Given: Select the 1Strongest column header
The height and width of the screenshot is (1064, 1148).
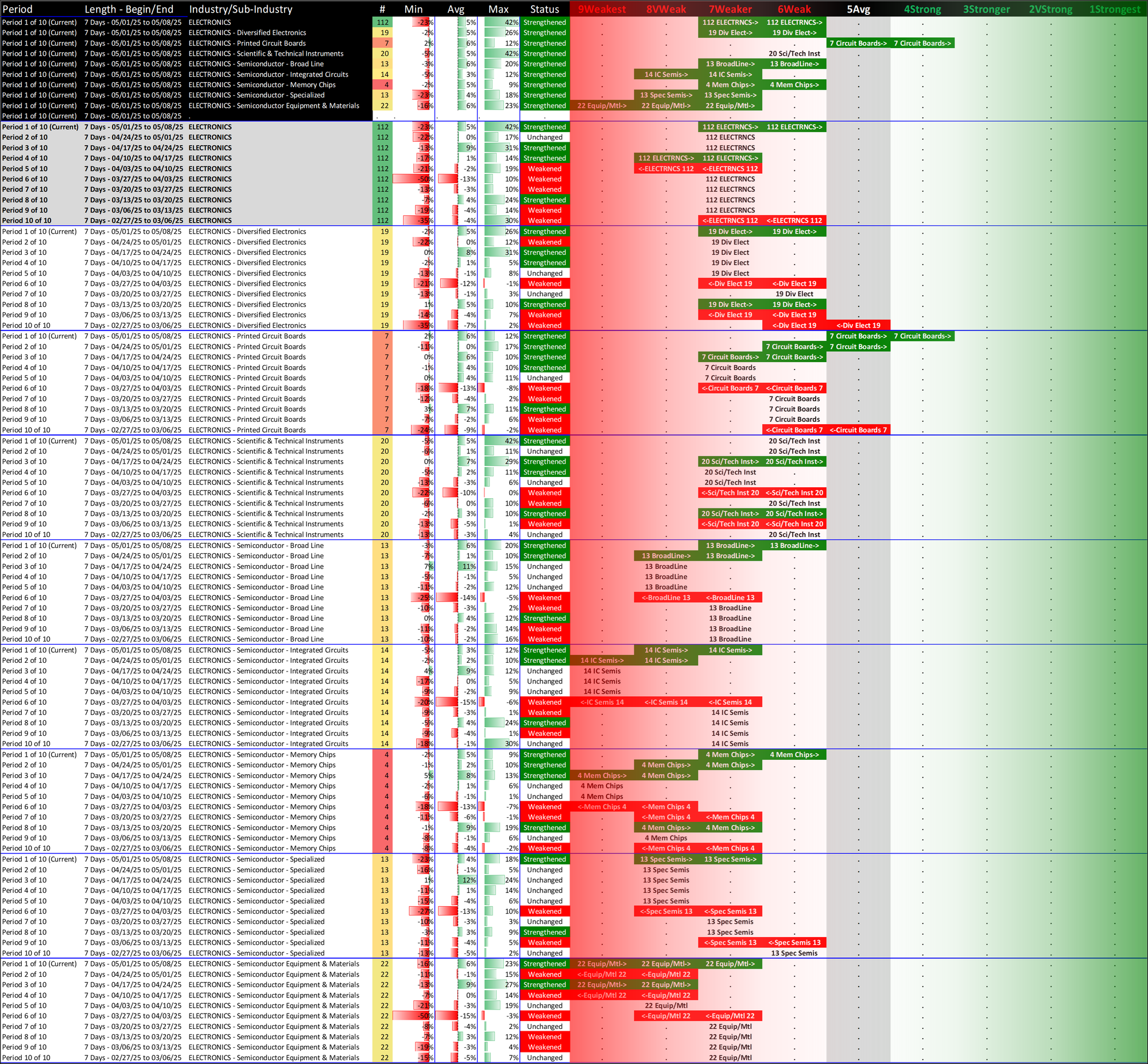Looking at the screenshot, I should [x=1115, y=9].
